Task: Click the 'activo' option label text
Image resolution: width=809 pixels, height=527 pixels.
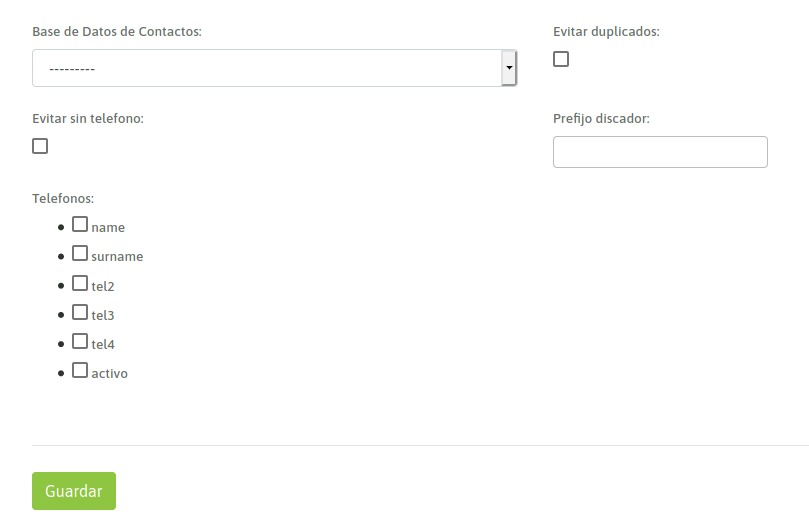Action: tap(110, 374)
